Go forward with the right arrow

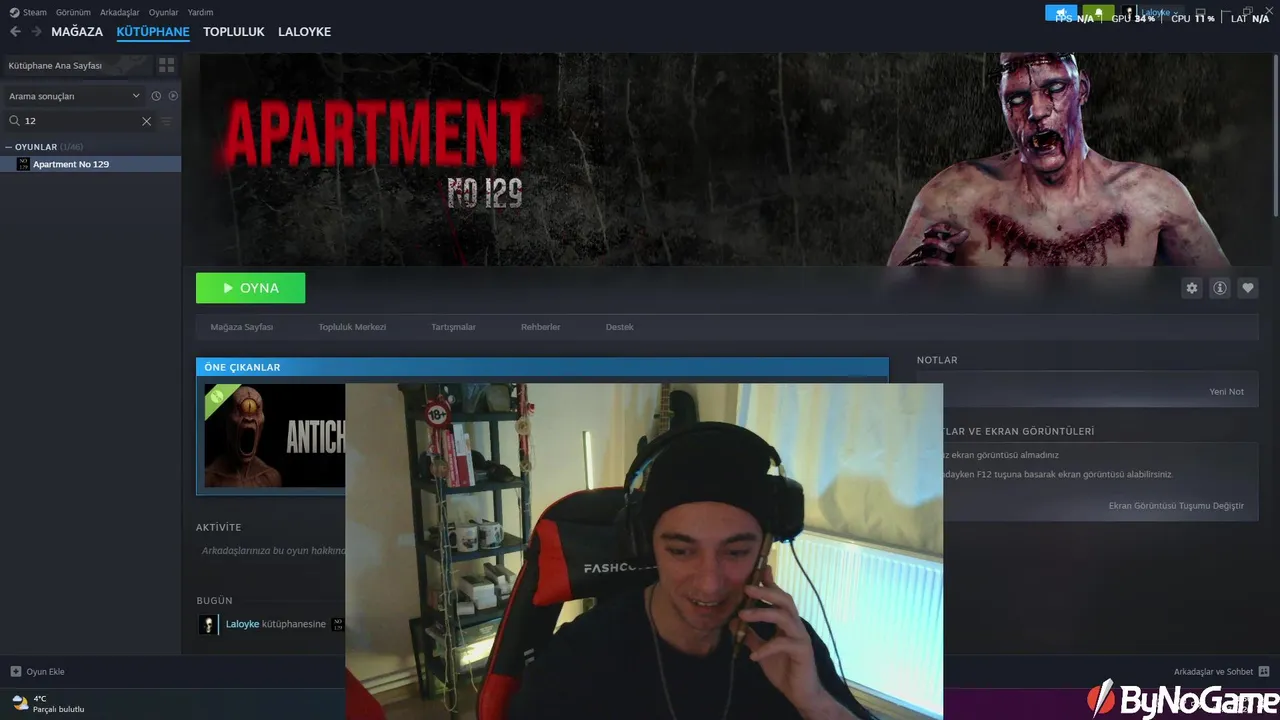click(36, 32)
